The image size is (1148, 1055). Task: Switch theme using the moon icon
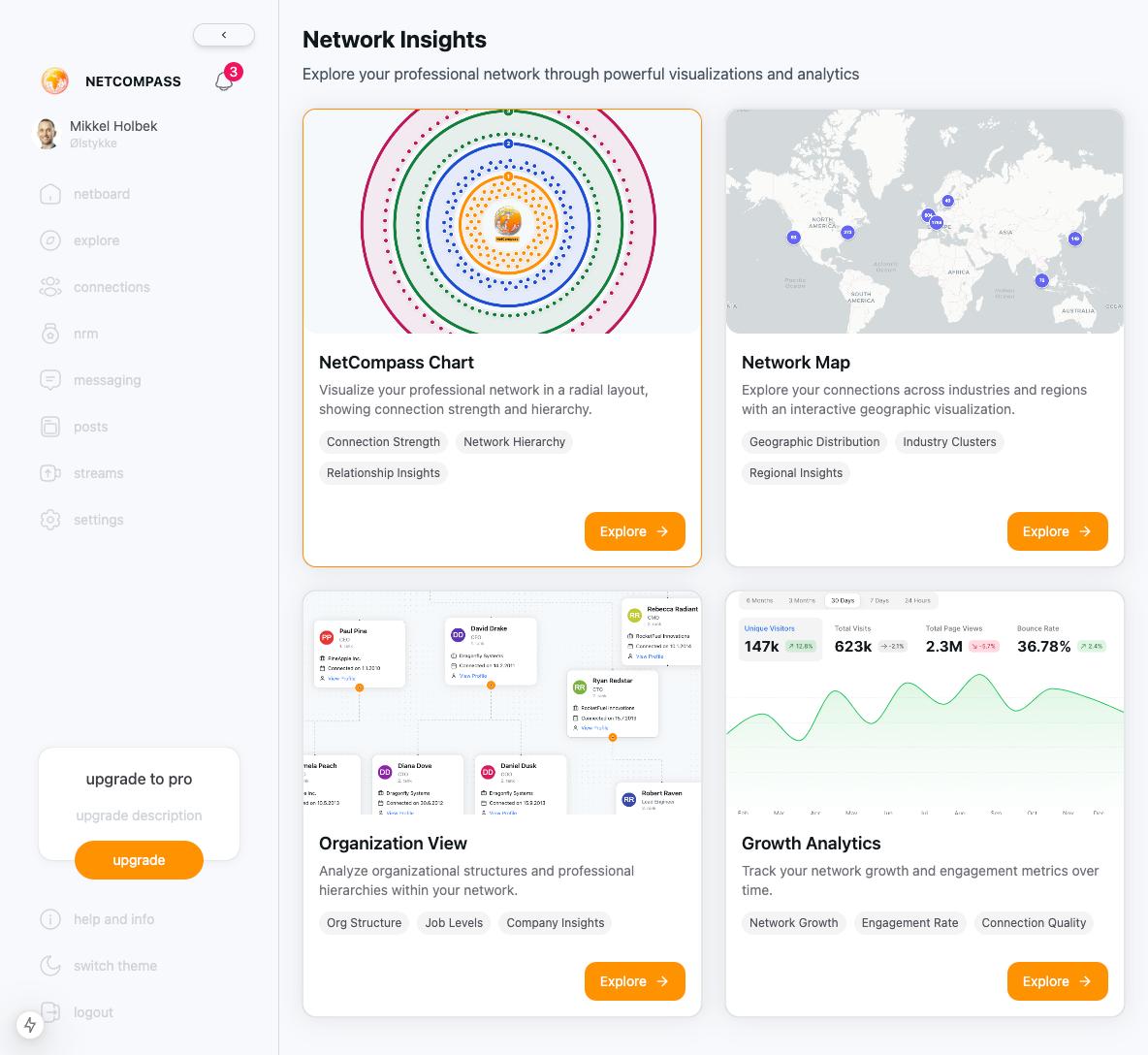(50, 966)
